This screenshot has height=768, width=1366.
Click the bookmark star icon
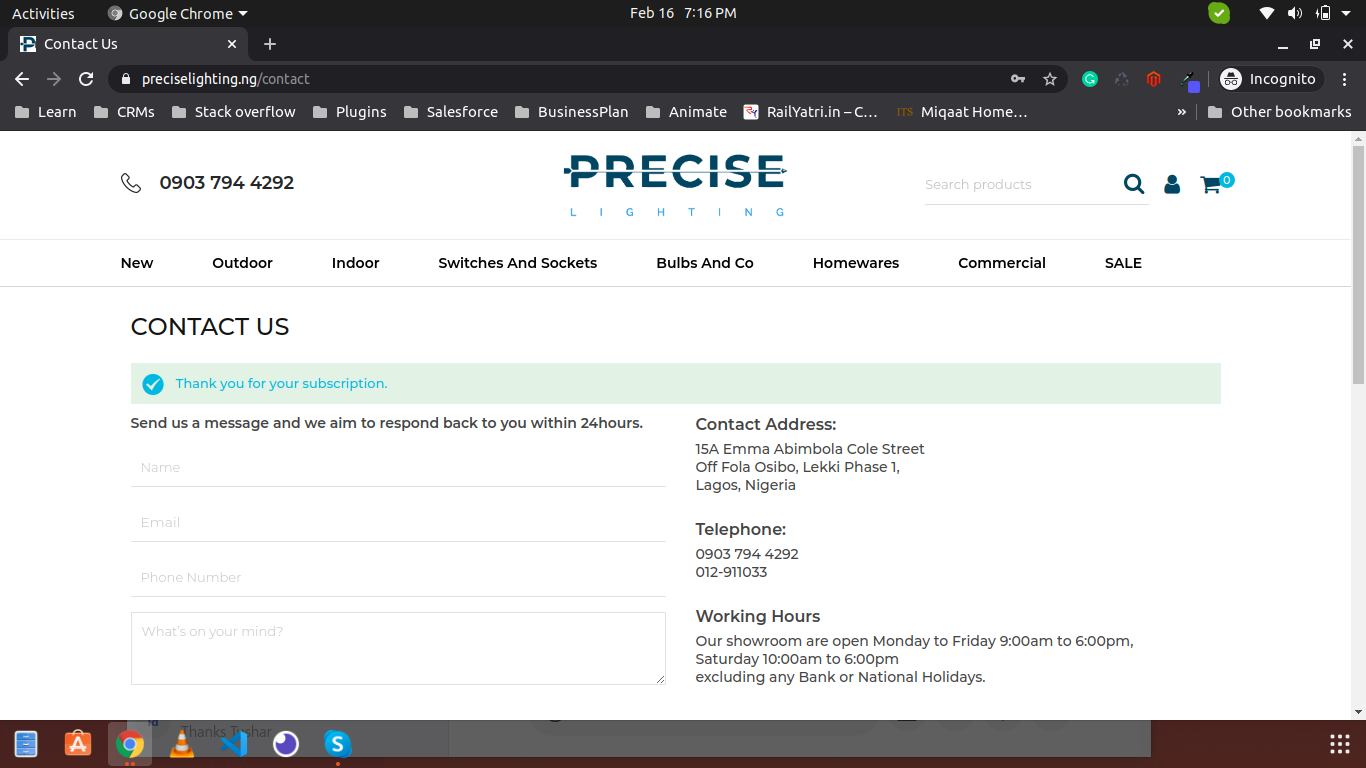coord(1050,79)
